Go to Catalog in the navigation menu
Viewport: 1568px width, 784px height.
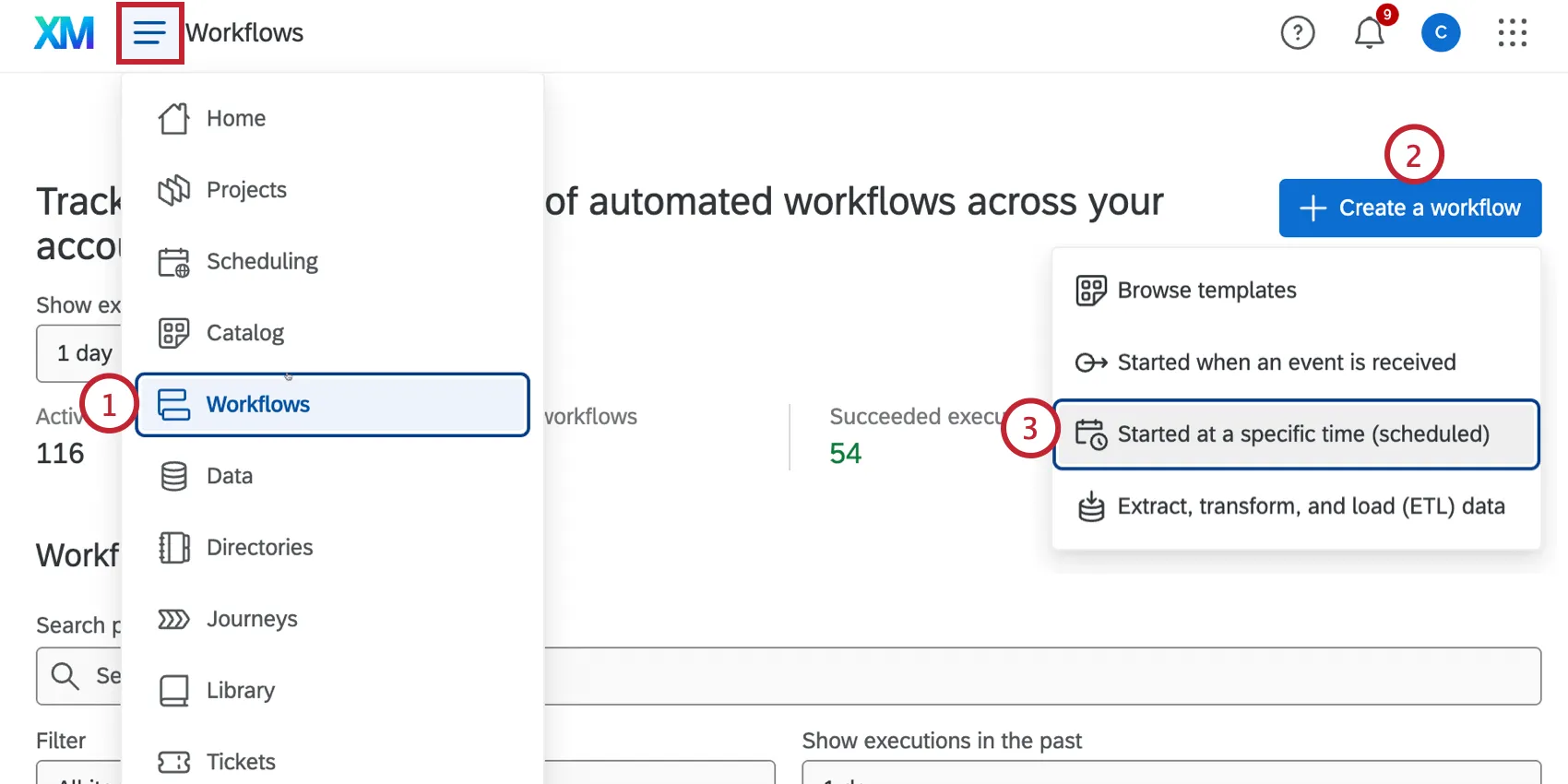click(x=245, y=333)
